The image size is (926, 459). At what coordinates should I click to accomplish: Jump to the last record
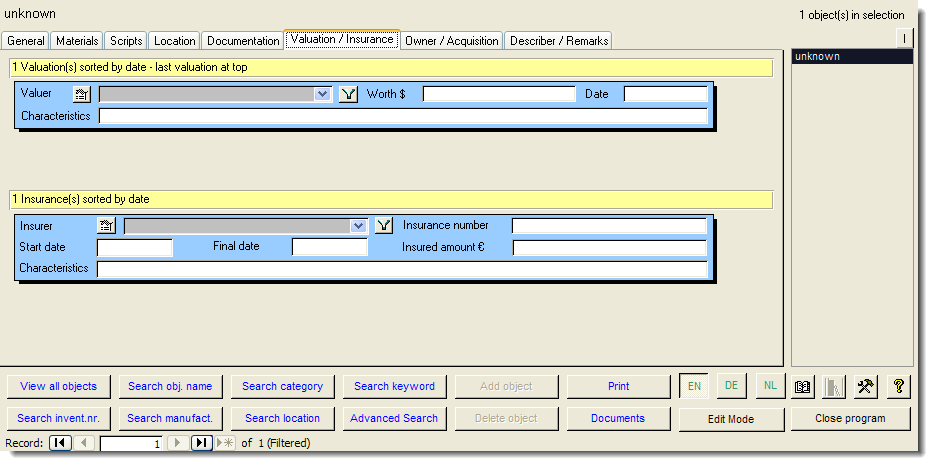201,443
